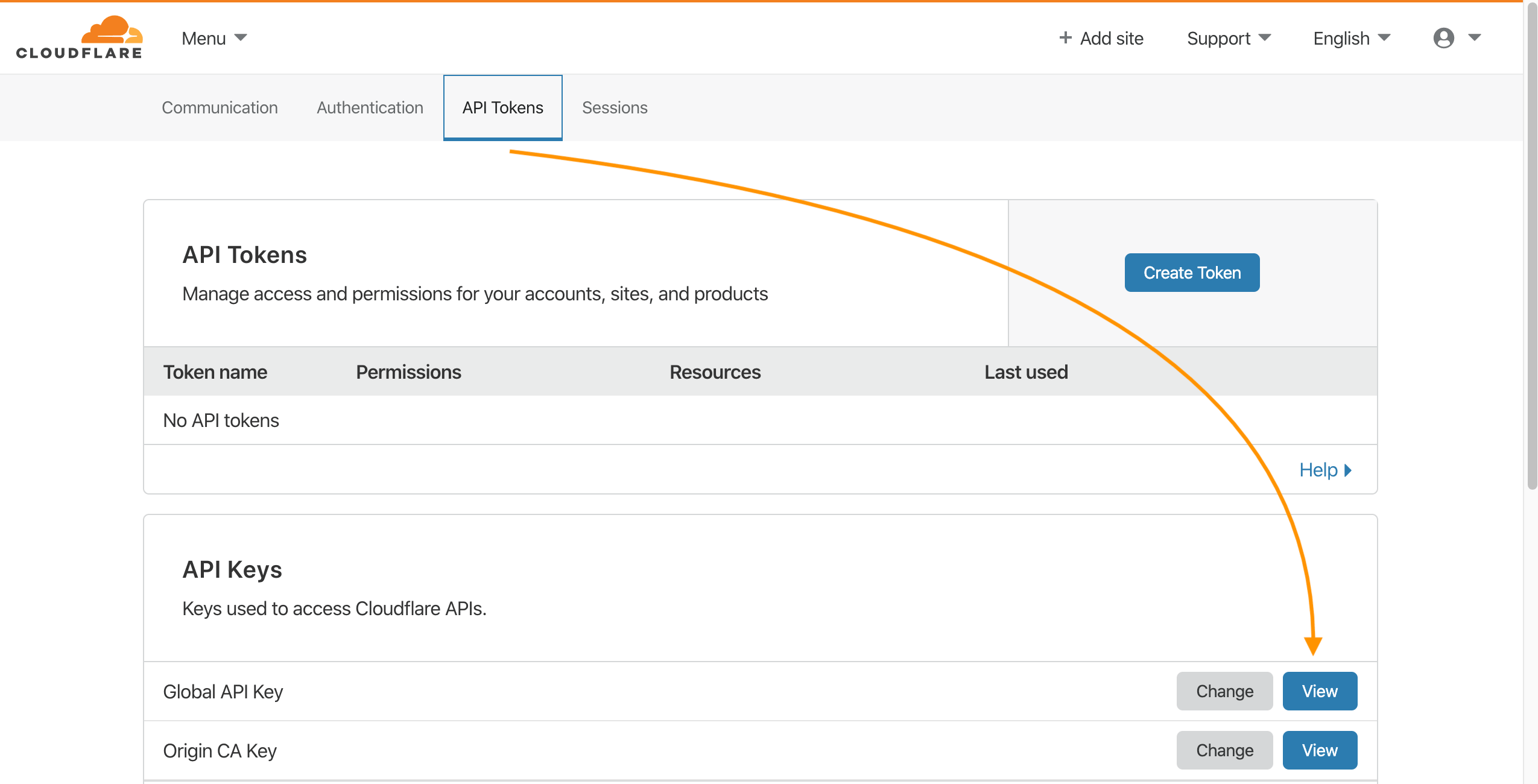Go to the Sessions tab
The width and height of the screenshot is (1538, 784).
point(615,107)
